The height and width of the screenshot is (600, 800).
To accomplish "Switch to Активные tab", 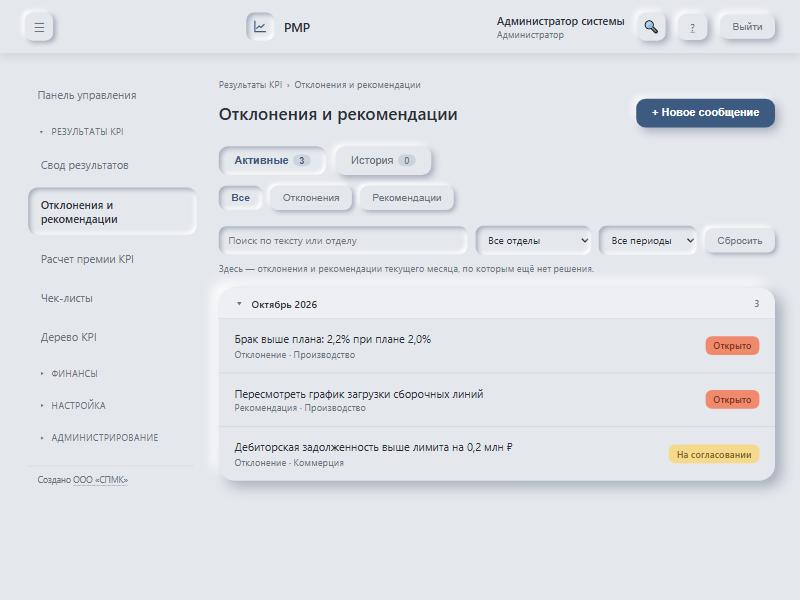I will point(272,161).
